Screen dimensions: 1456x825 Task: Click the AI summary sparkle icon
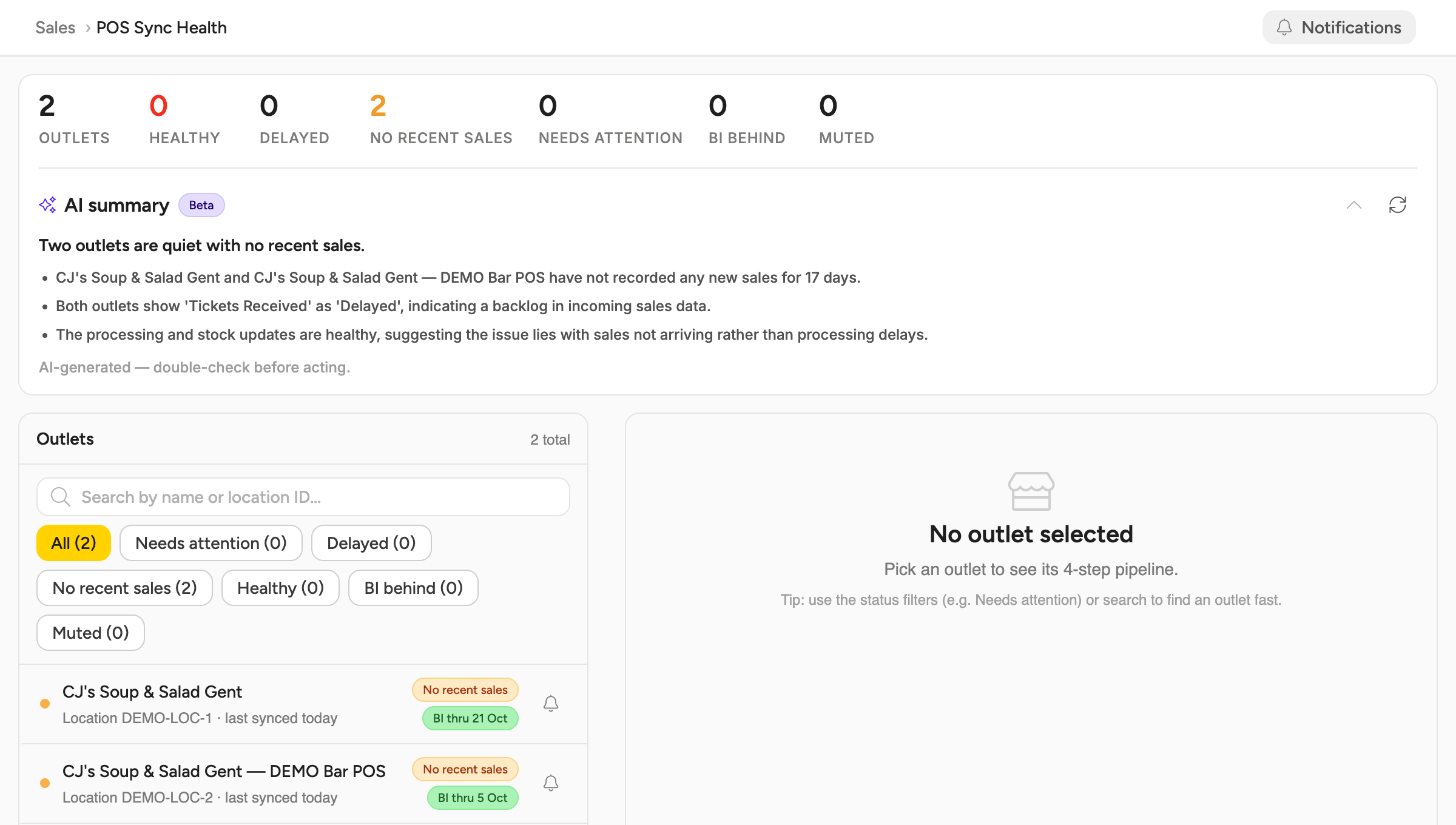click(x=47, y=205)
